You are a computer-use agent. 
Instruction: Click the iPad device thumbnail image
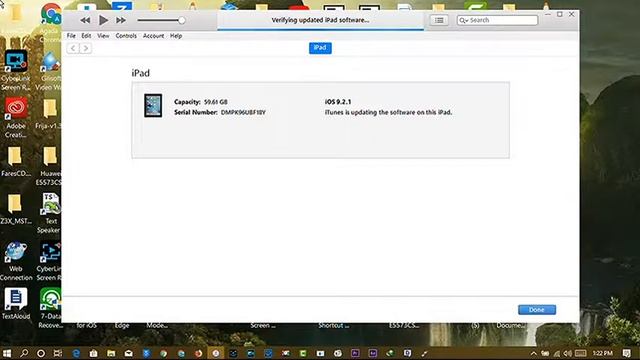tap(153, 105)
